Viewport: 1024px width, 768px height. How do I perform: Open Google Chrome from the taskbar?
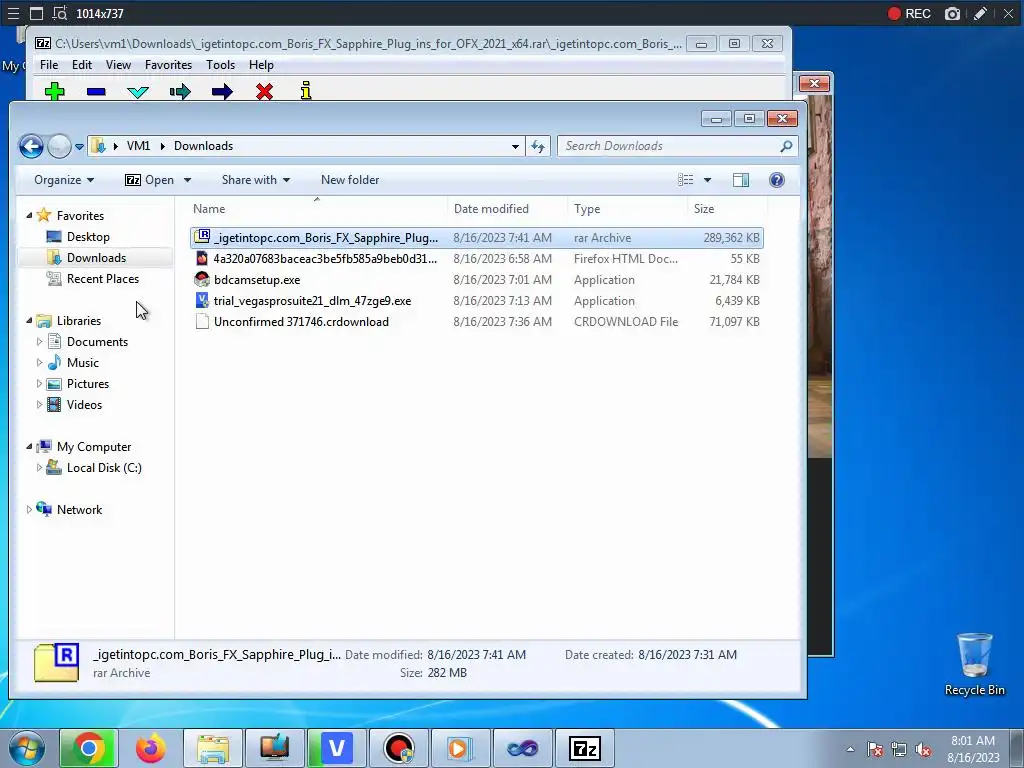[89, 748]
